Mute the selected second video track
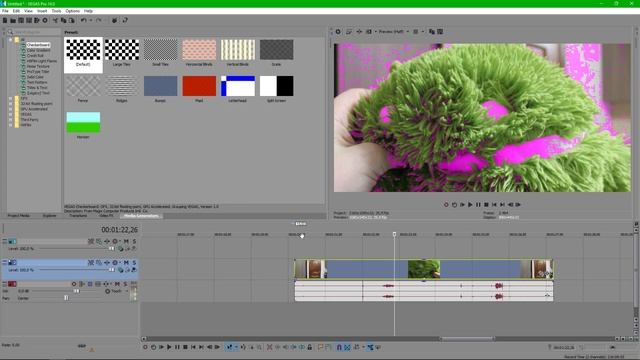 (126, 262)
